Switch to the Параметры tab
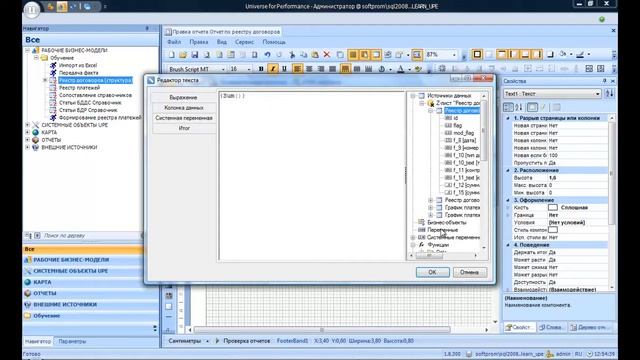 click(x=72, y=342)
